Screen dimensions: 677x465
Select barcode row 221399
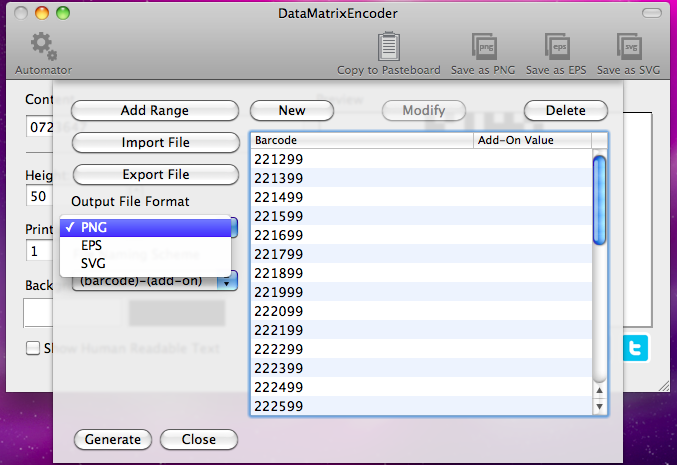coord(421,178)
